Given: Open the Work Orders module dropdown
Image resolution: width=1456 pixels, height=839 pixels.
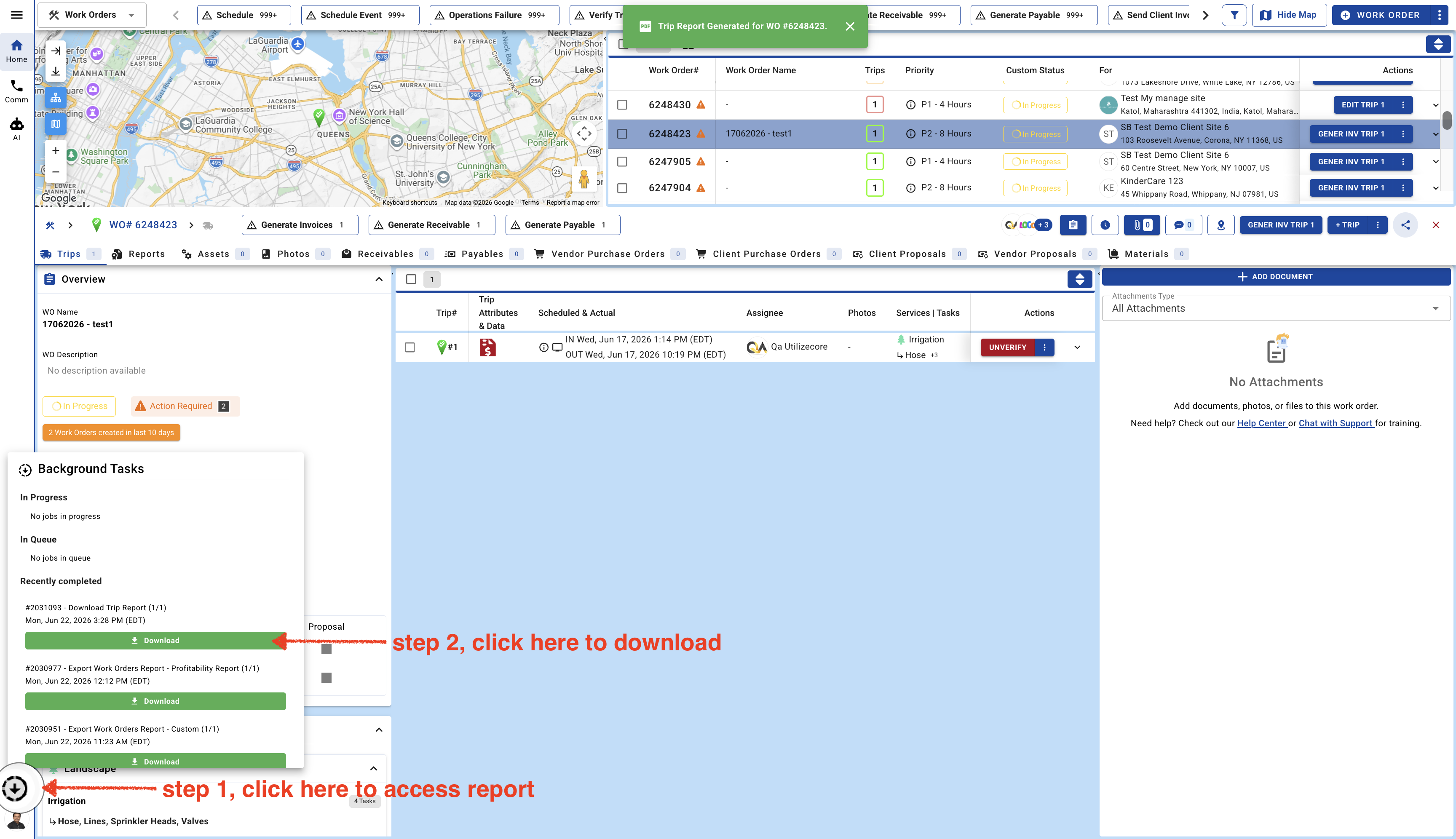Looking at the screenshot, I should tap(92, 15).
